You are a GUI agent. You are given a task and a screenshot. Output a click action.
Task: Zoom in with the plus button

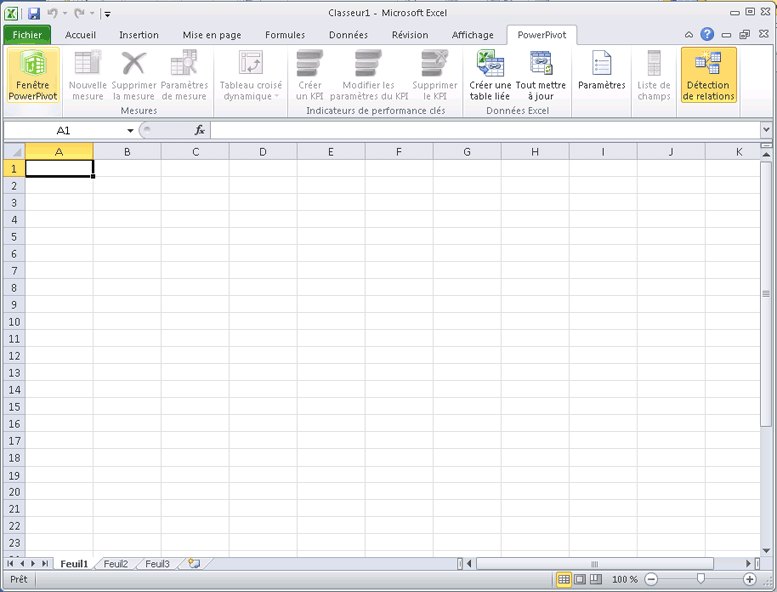750,579
